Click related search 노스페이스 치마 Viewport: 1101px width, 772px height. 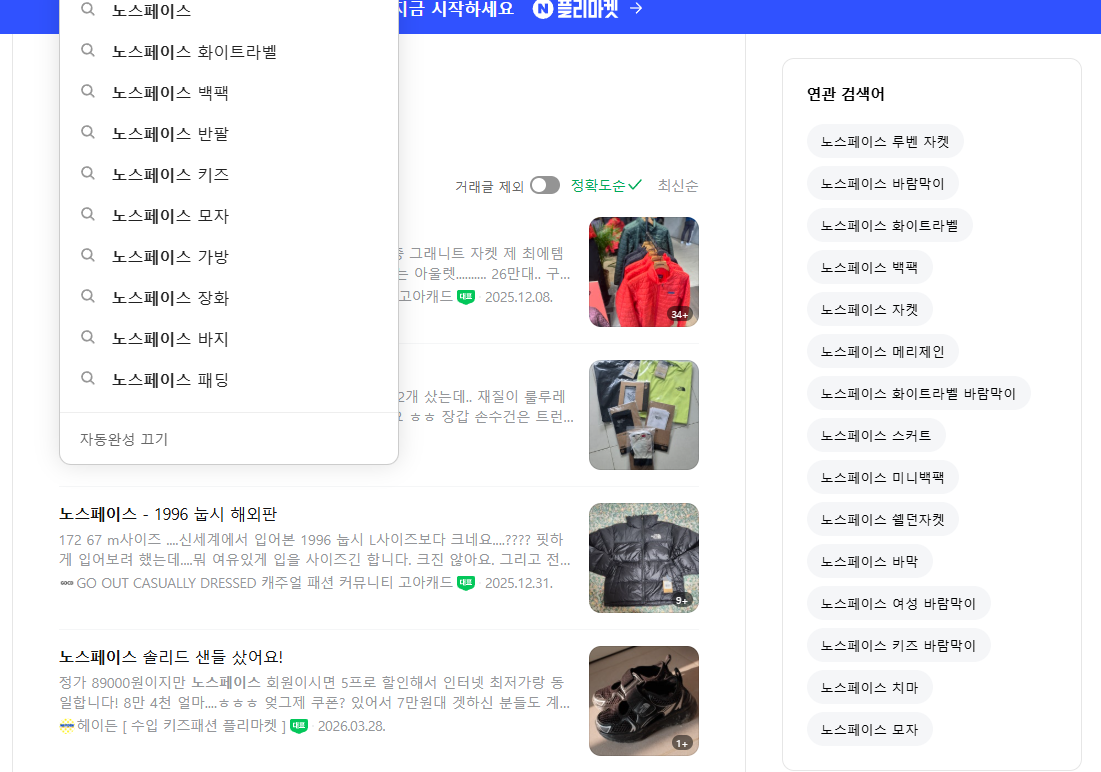[869, 688]
